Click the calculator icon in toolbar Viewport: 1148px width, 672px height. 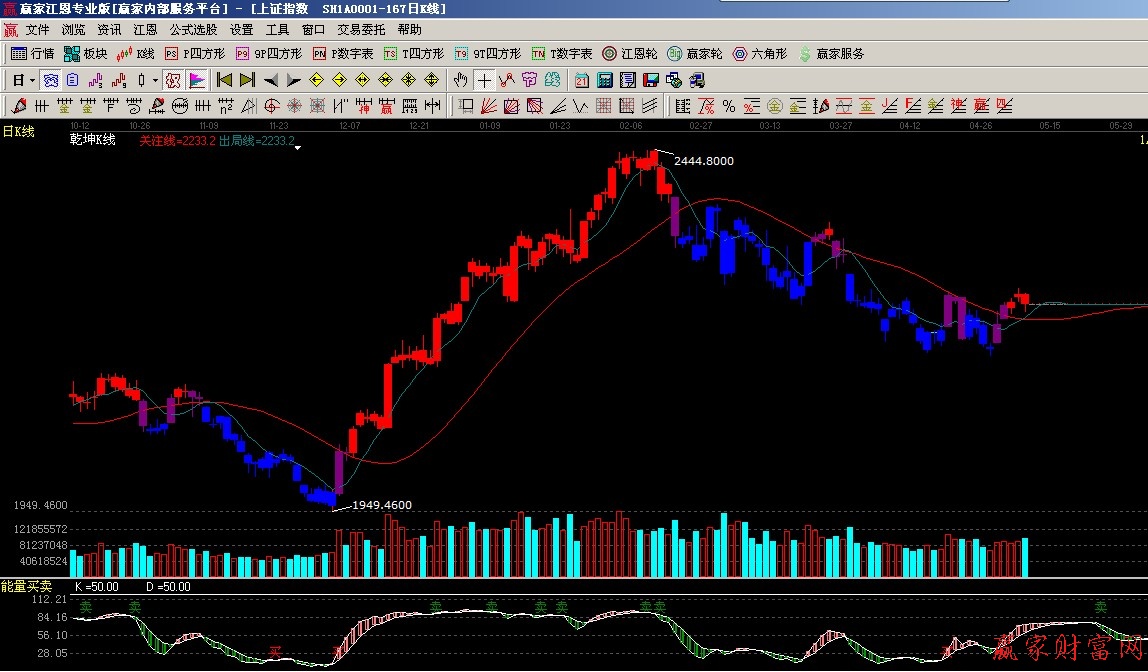[606, 80]
